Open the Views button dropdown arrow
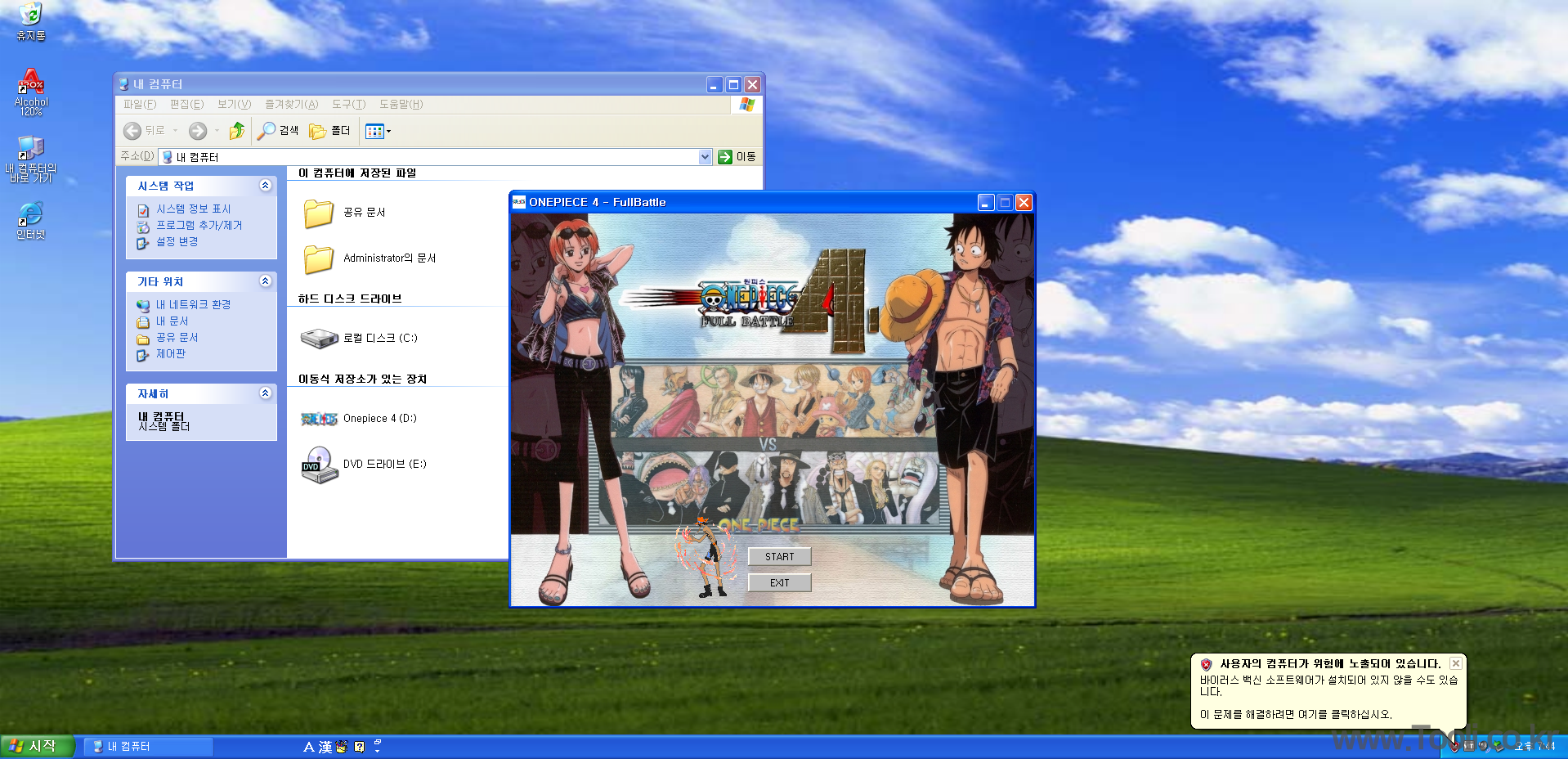Image resolution: width=1568 pixels, height=759 pixels. (389, 131)
